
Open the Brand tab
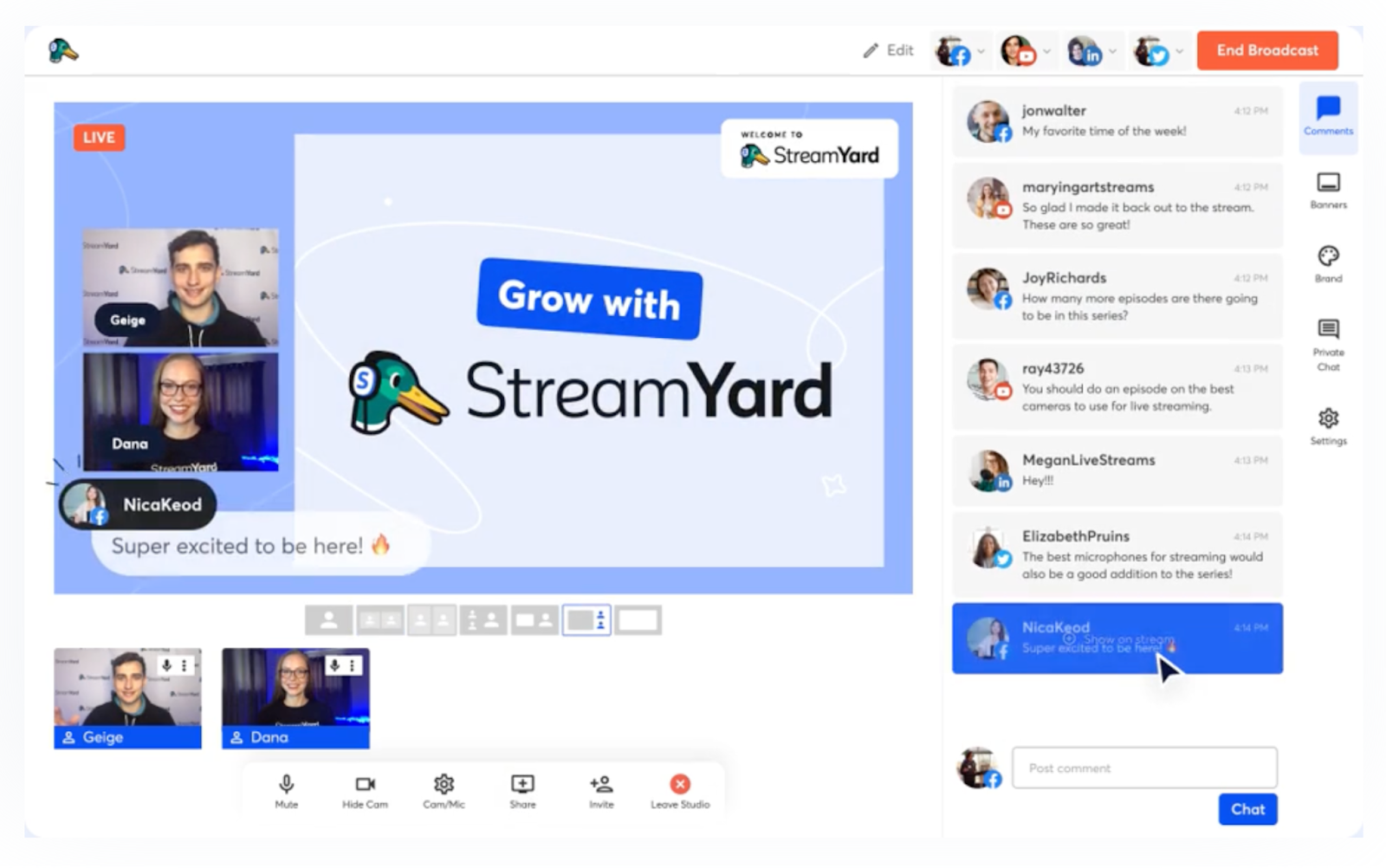[x=1328, y=264]
